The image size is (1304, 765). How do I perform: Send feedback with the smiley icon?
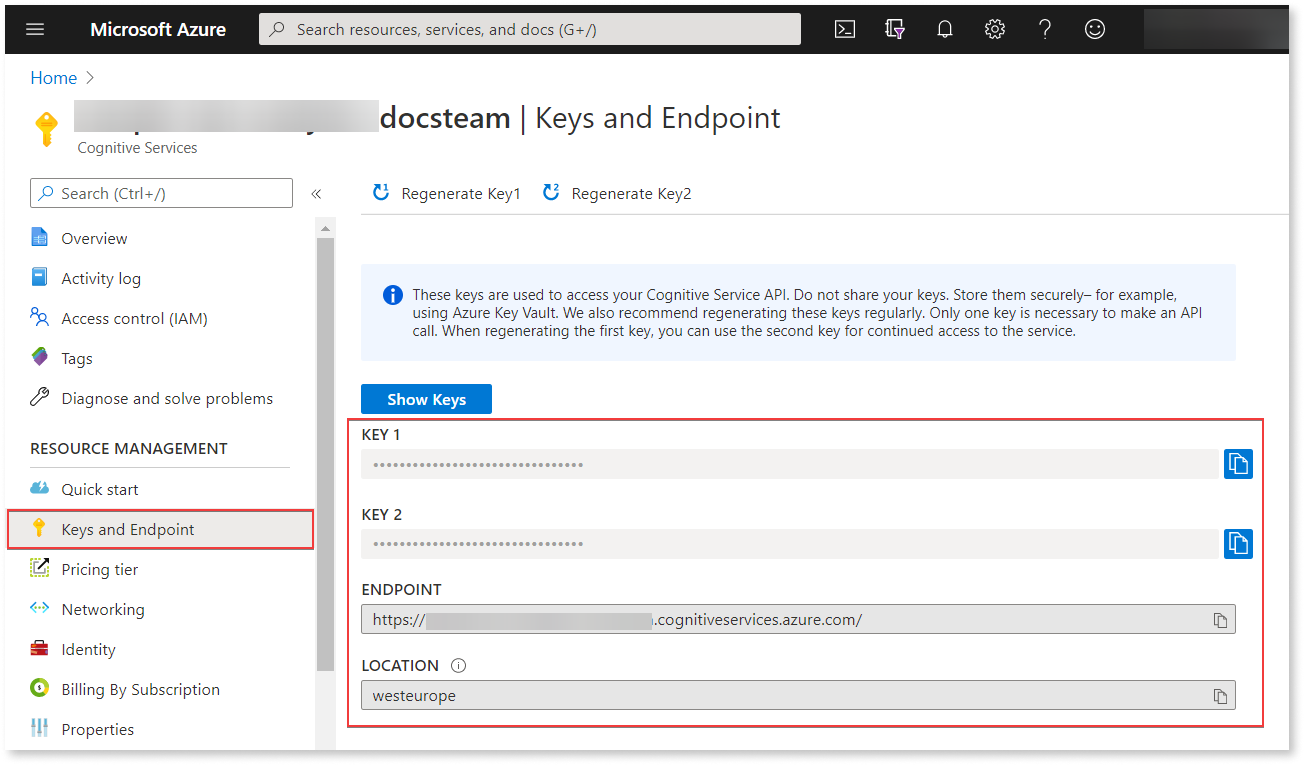(1094, 29)
